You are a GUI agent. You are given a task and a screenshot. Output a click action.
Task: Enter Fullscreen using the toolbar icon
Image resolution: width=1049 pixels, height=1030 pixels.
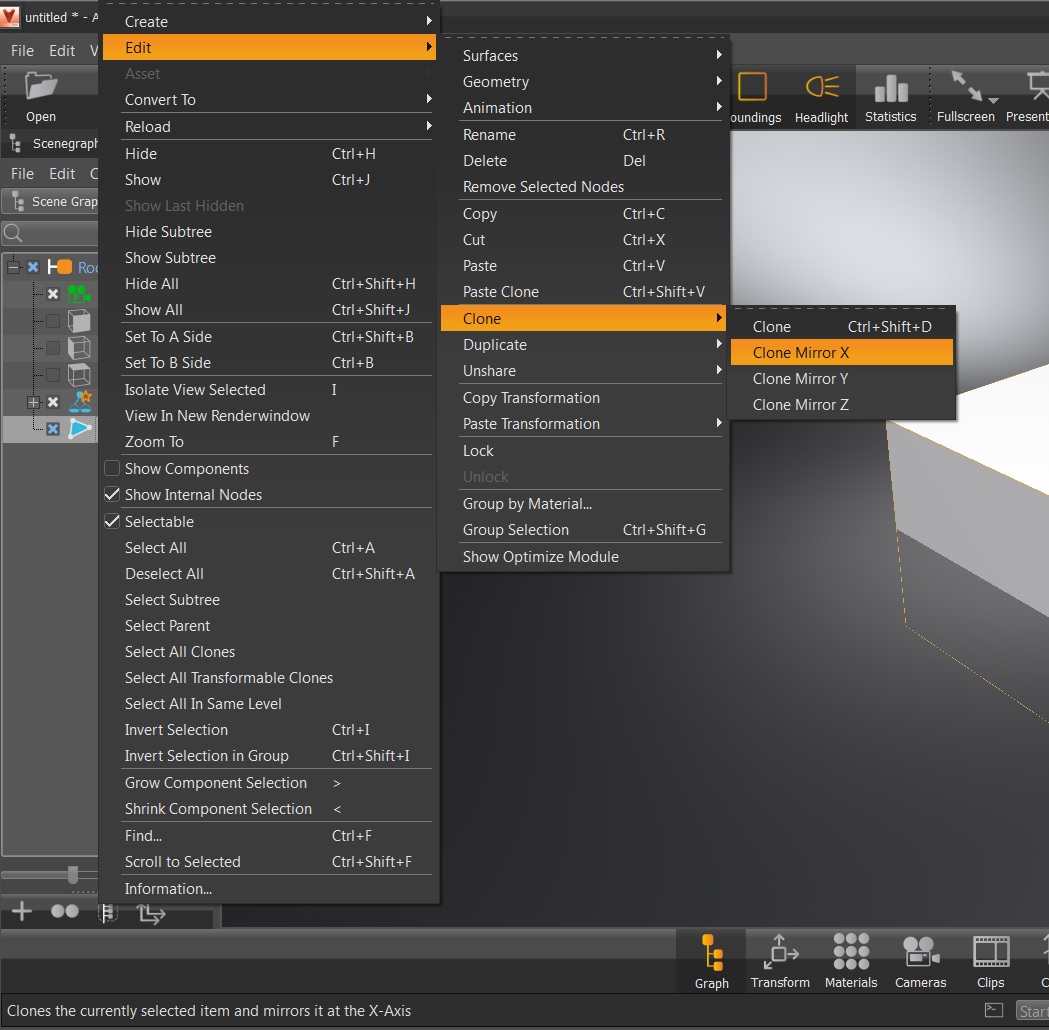tap(963, 95)
